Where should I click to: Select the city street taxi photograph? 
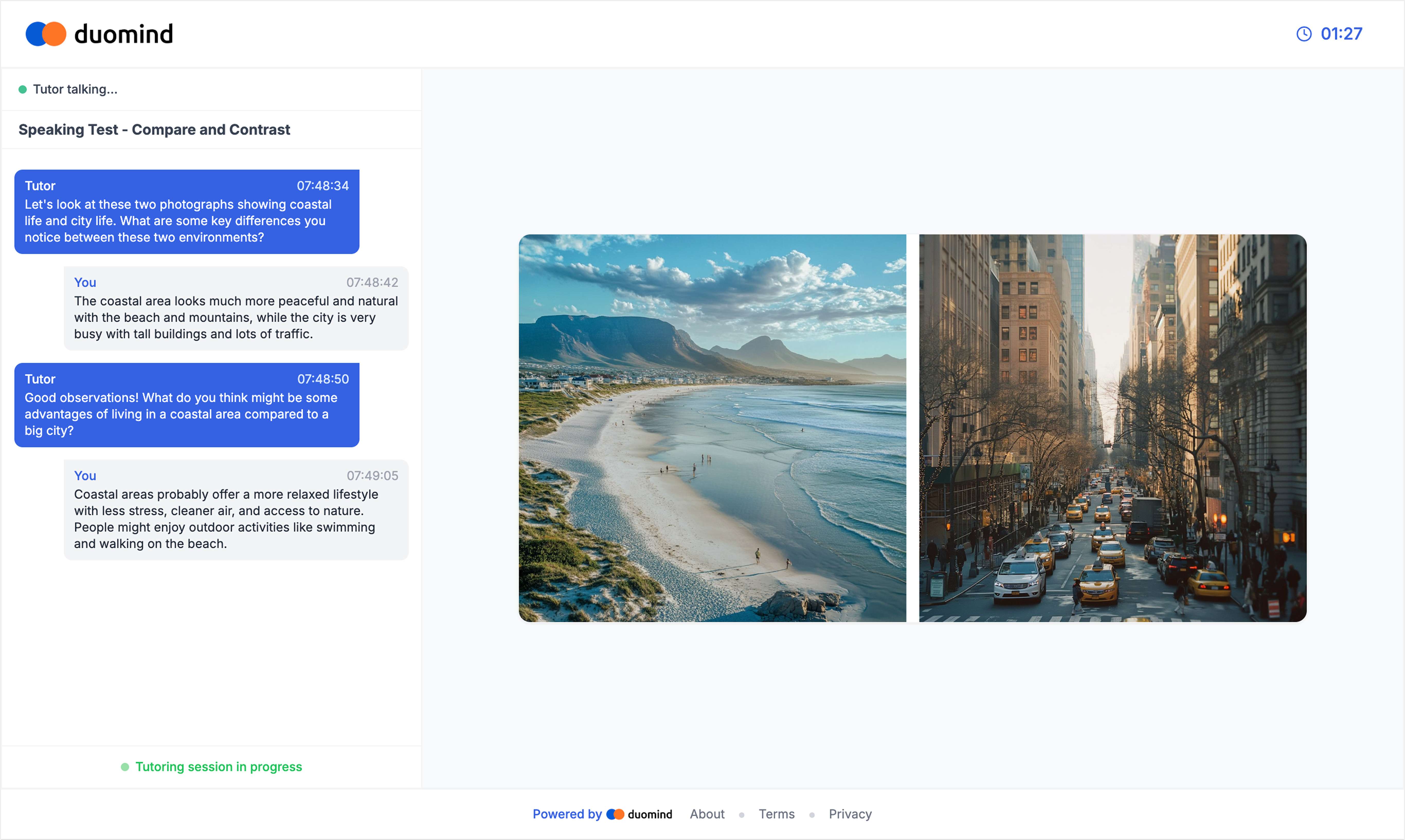(x=1112, y=428)
